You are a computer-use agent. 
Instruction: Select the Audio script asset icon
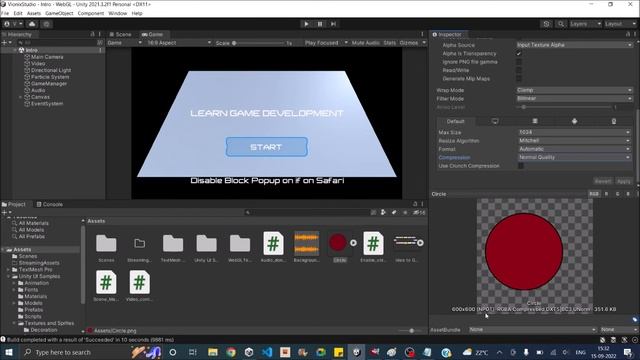coord(273,243)
